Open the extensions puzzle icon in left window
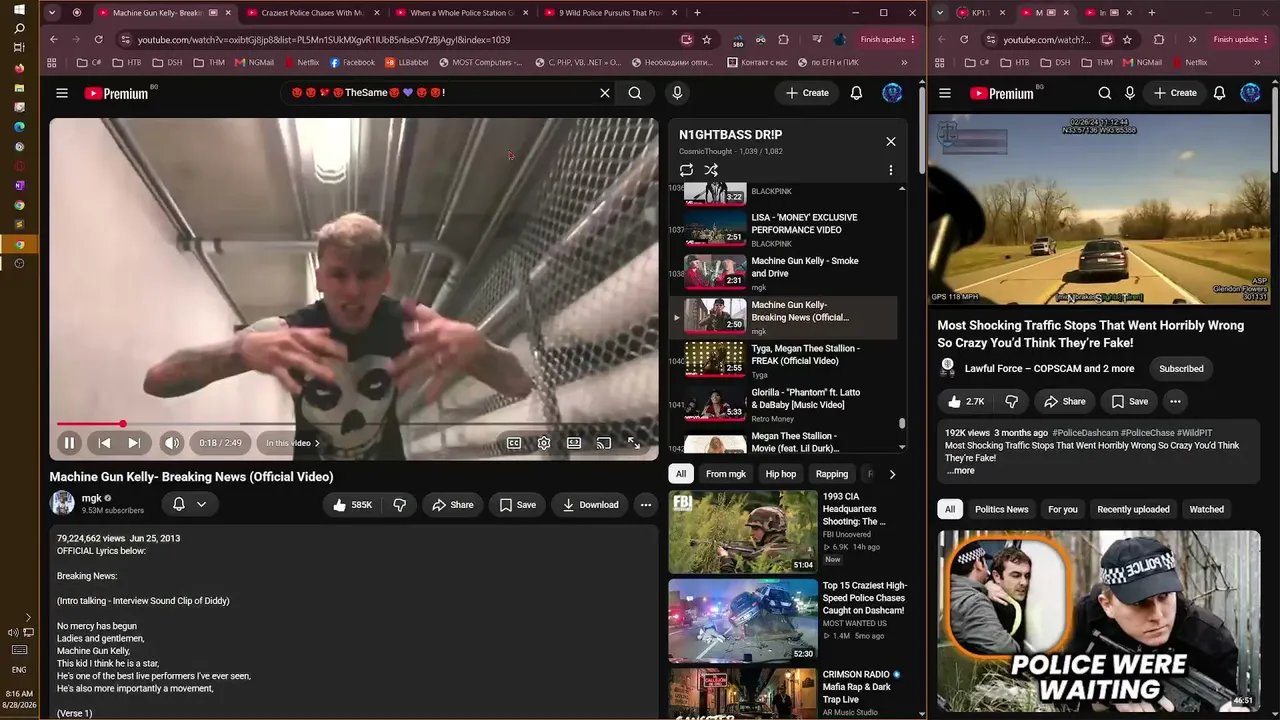 tap(783, 40)
